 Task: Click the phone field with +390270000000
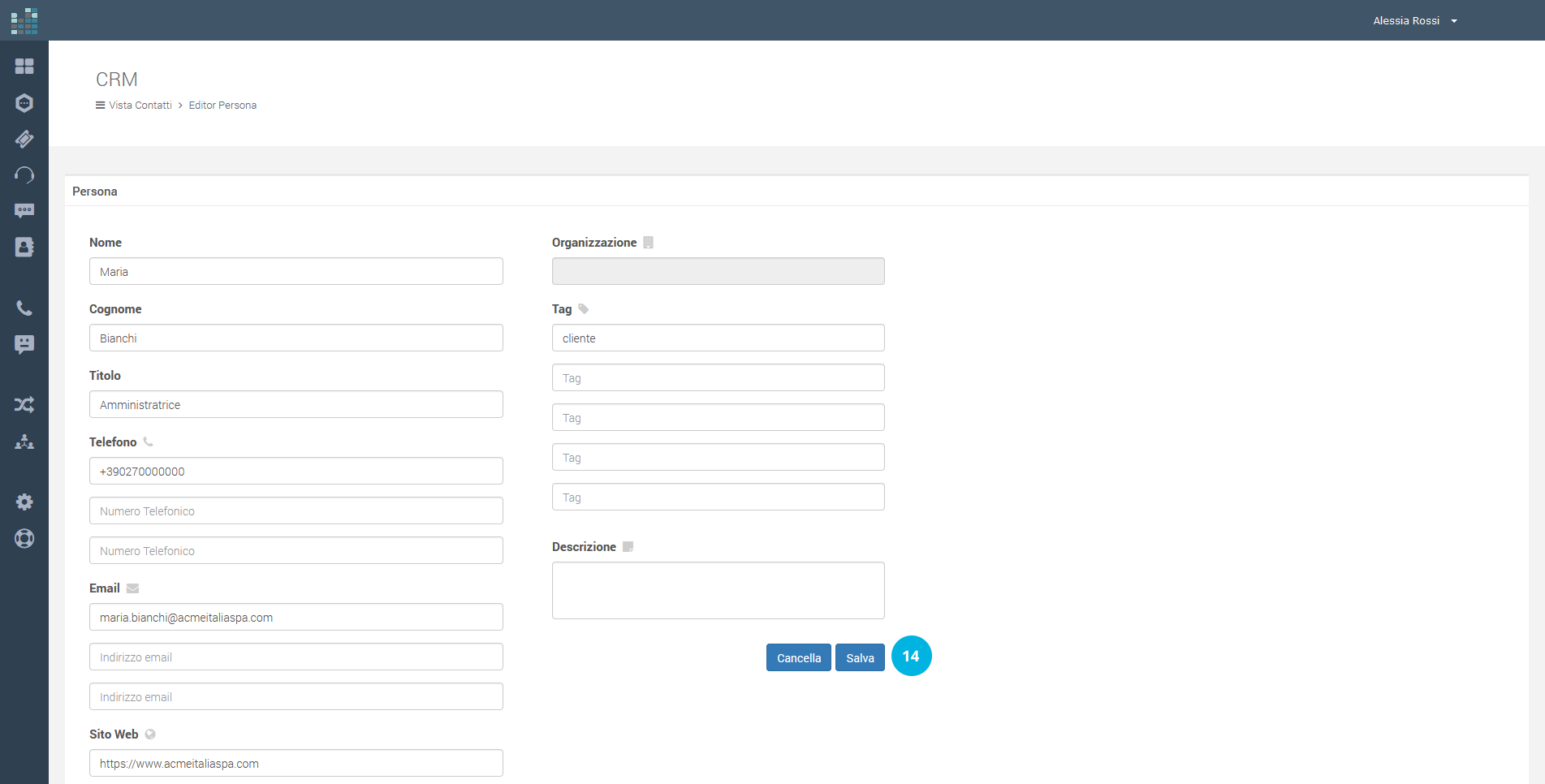pyautogui.click(x=296, y=471)
